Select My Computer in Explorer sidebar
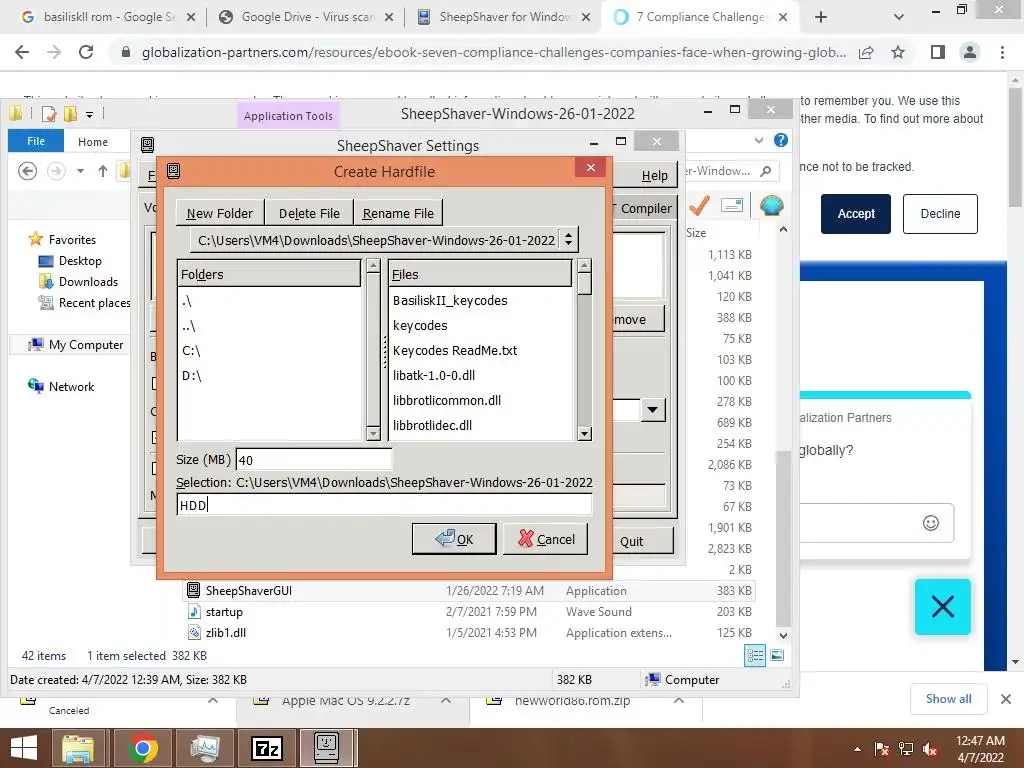1024x768 pixels. click(76, 345)
